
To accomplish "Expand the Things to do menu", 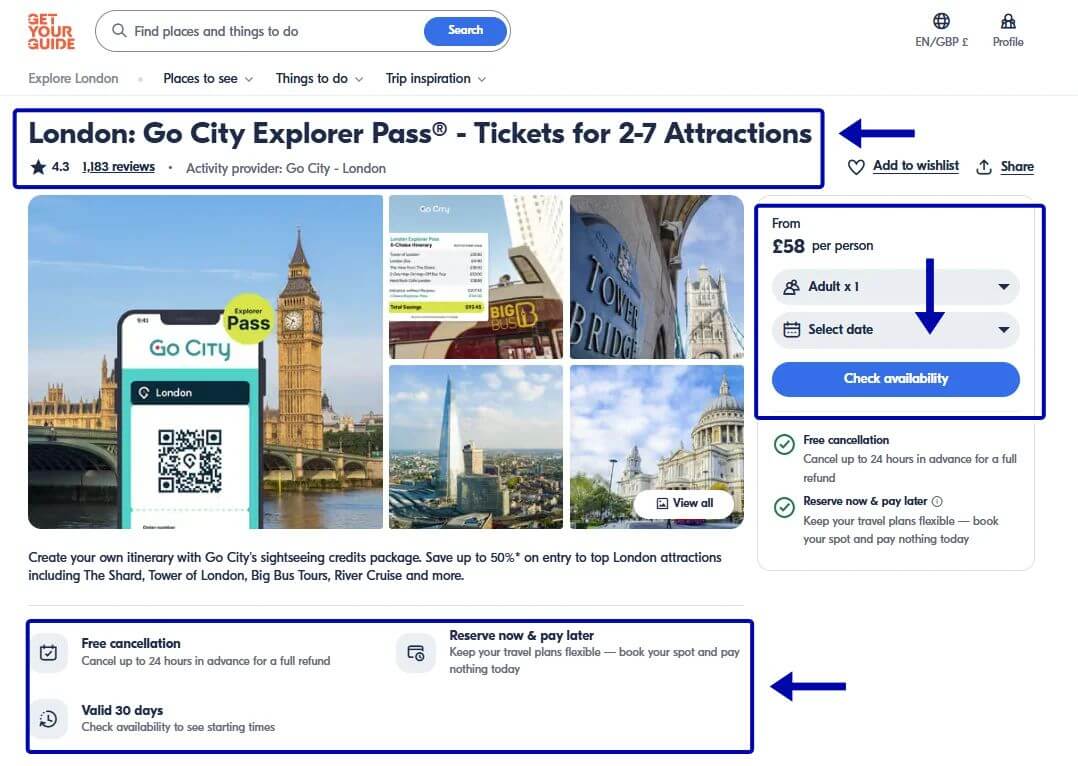I will (319, 78).
